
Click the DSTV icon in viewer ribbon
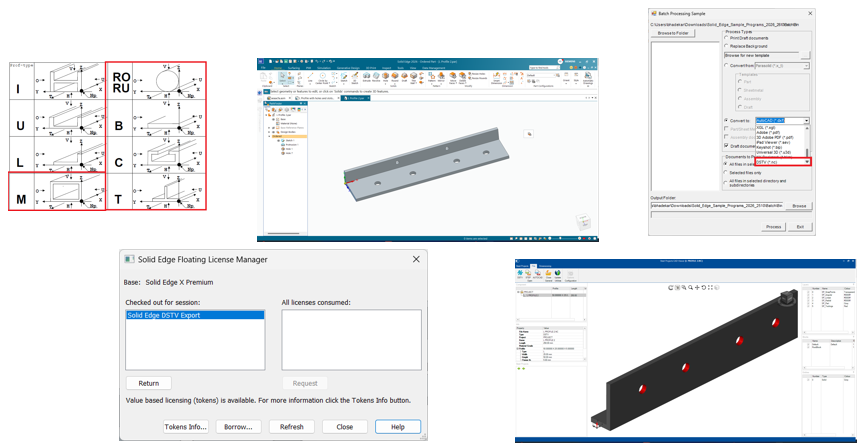[x=520, y=274]
